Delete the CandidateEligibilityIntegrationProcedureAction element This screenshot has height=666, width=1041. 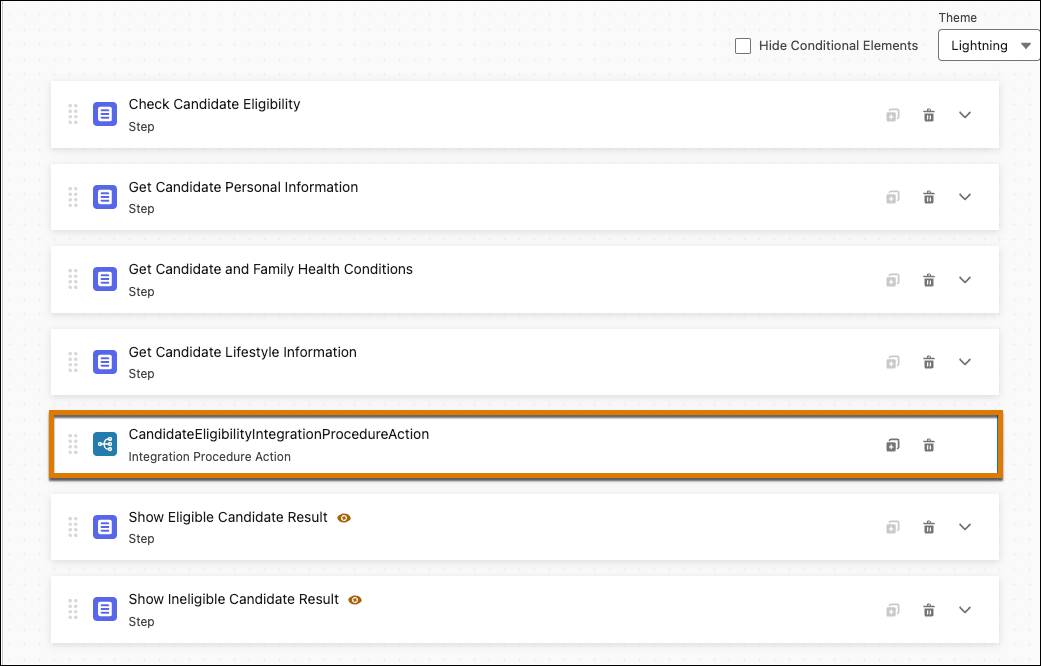(929, 445)
